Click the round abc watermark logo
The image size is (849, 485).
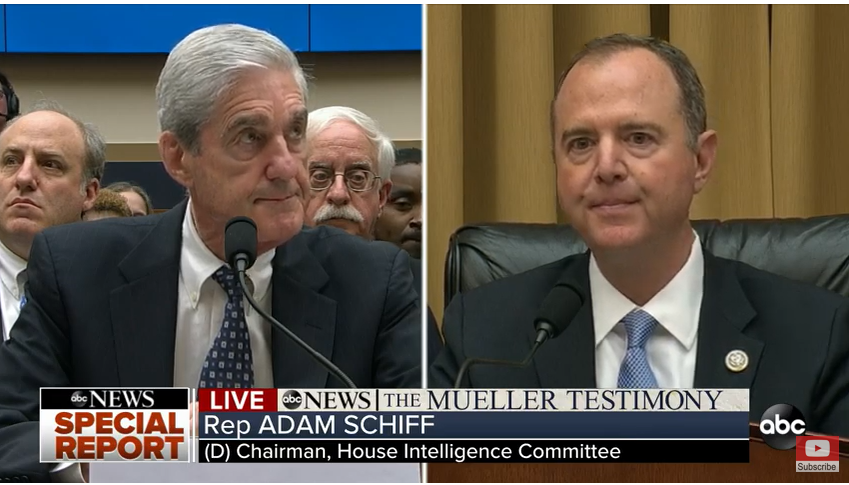782,426
